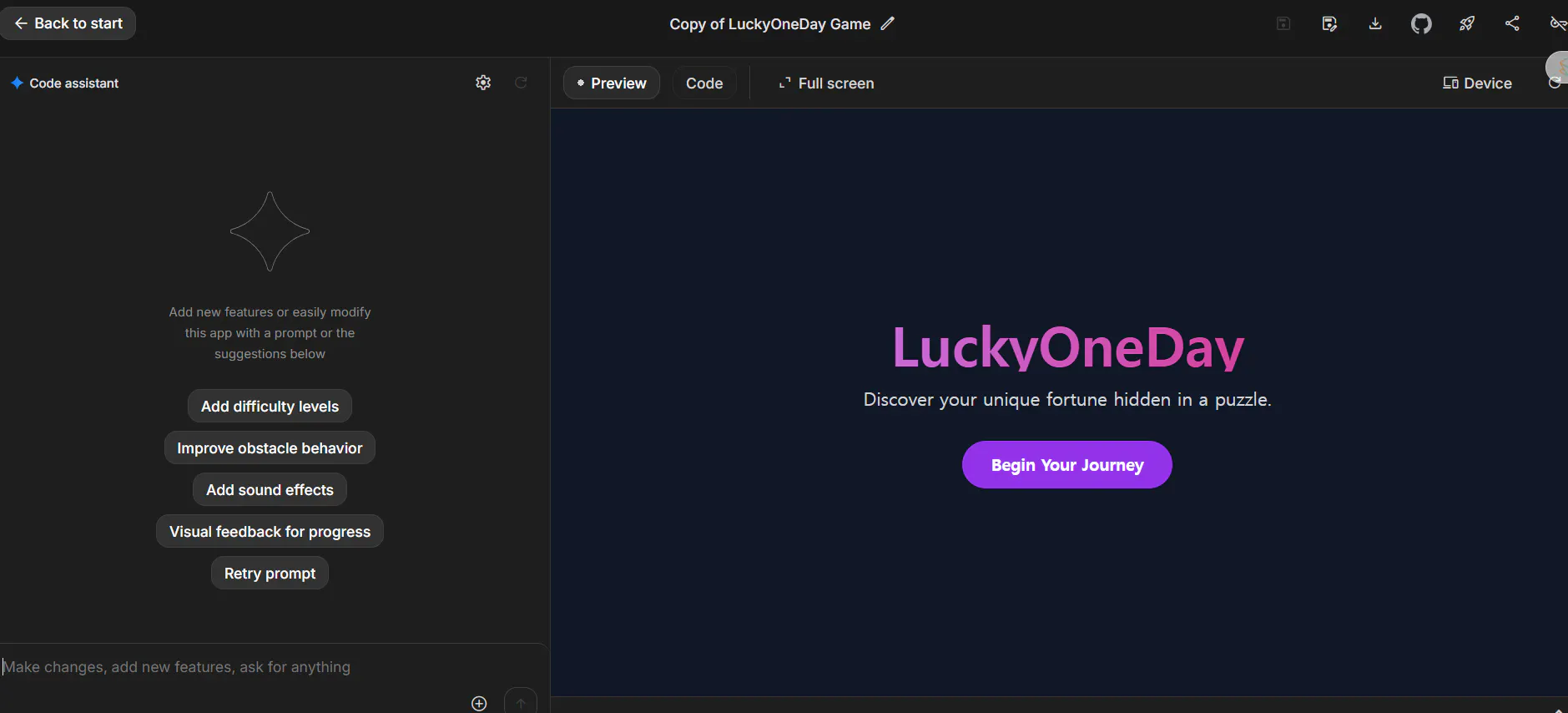Click the Code assistant sparkle label
This screenshot has width=1568, height=713.
click(65, 83)
